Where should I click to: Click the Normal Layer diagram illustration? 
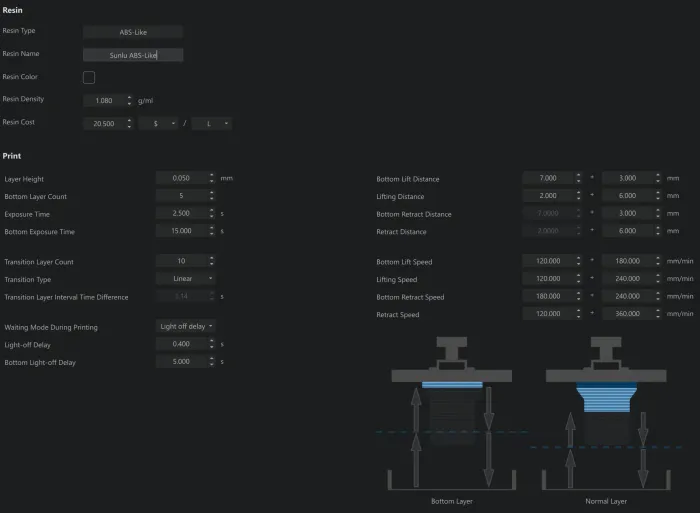tap(606, 413)
